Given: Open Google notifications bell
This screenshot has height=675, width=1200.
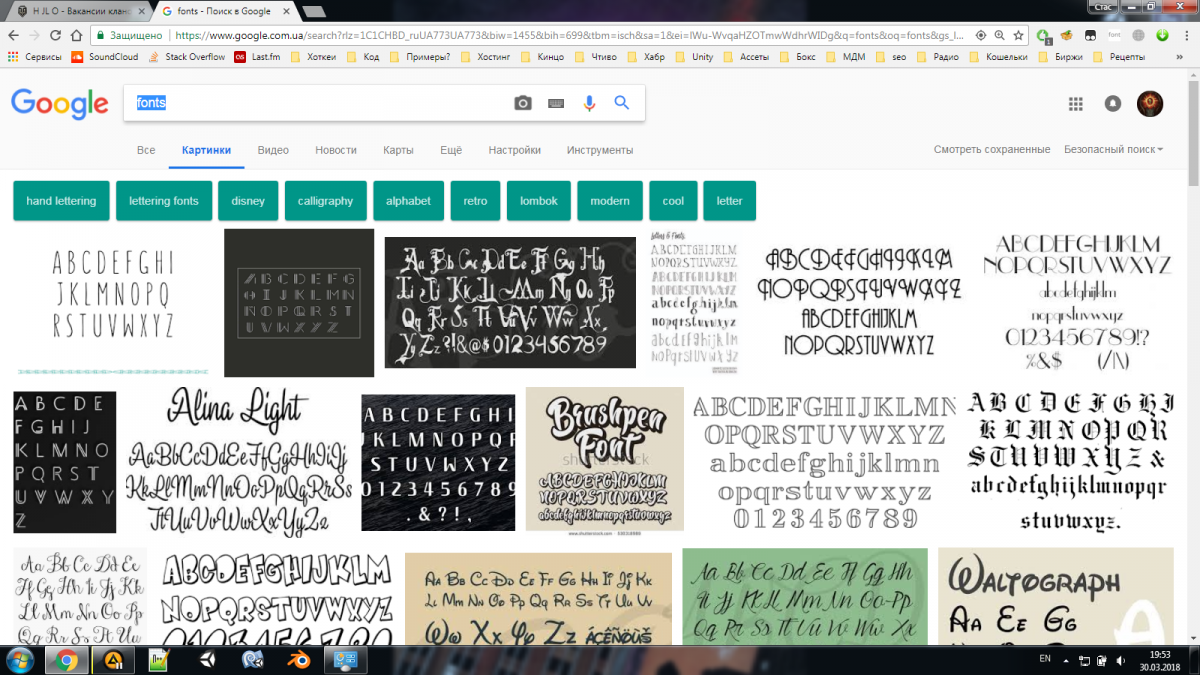Looking at the screenshot, I should [x=1113, y=104].
